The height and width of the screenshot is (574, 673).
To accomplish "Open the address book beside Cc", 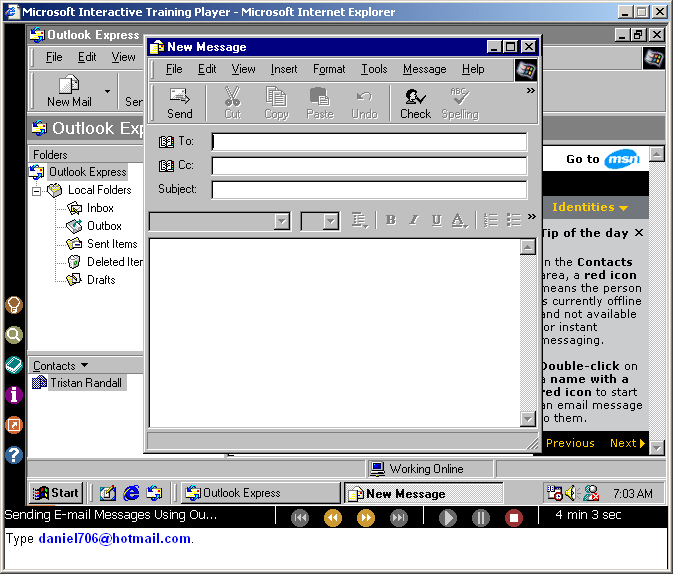I will [166, 165].
